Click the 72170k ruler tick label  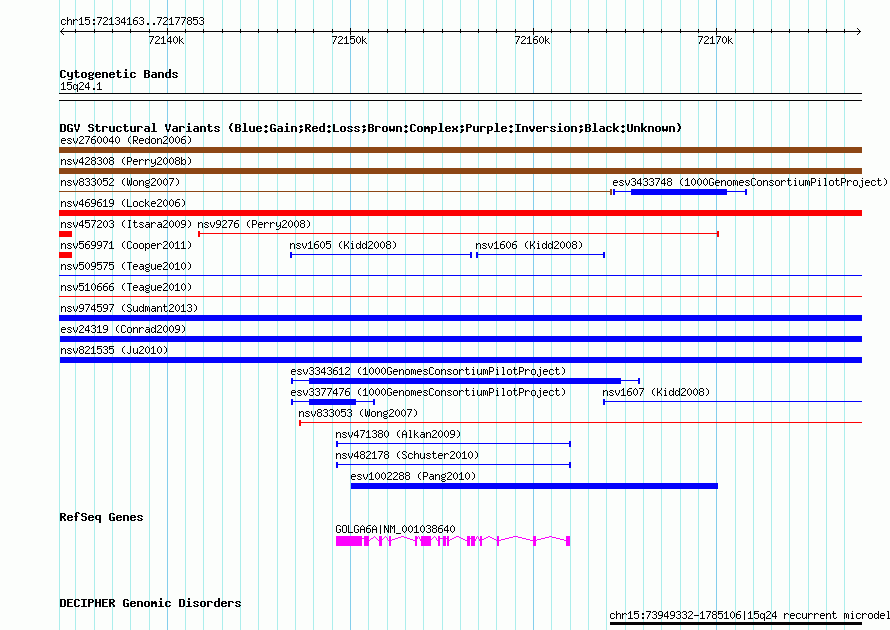(715, 40)
